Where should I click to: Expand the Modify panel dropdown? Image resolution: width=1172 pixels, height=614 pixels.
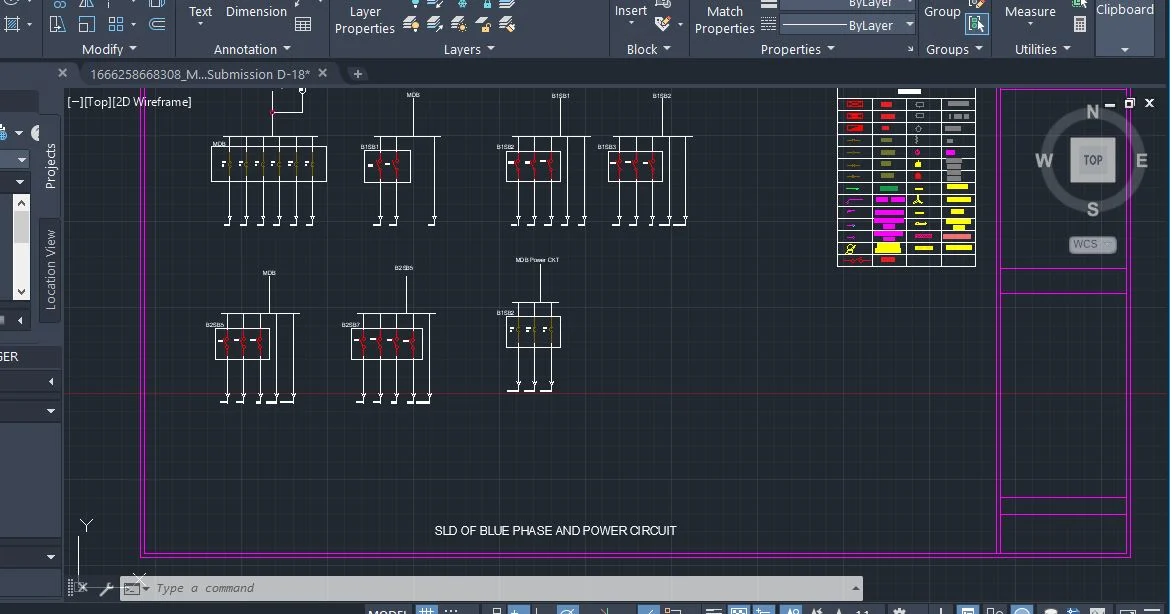(x=133, y=49)
